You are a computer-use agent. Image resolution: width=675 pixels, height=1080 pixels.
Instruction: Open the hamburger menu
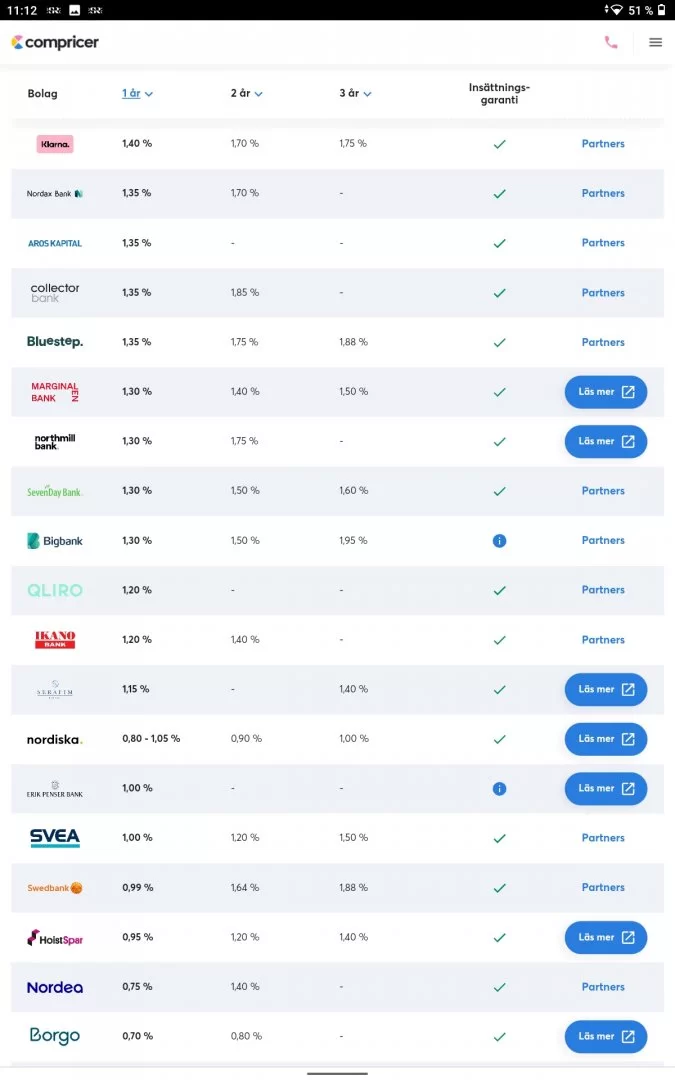tap(656, 43)
